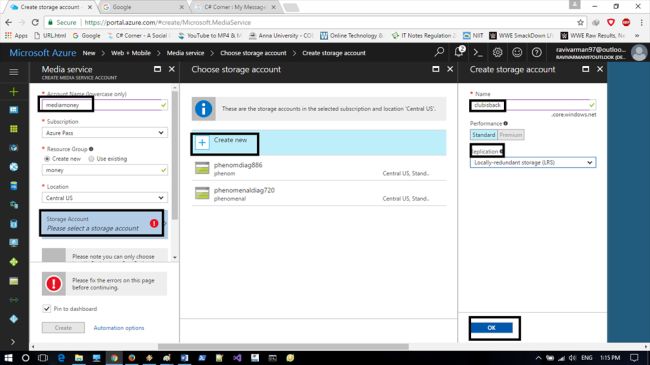Image resolution: width=650 pixels, height=365 pixels.
Task: Click the search magnifier in Azure top bar
Action: 439,52
